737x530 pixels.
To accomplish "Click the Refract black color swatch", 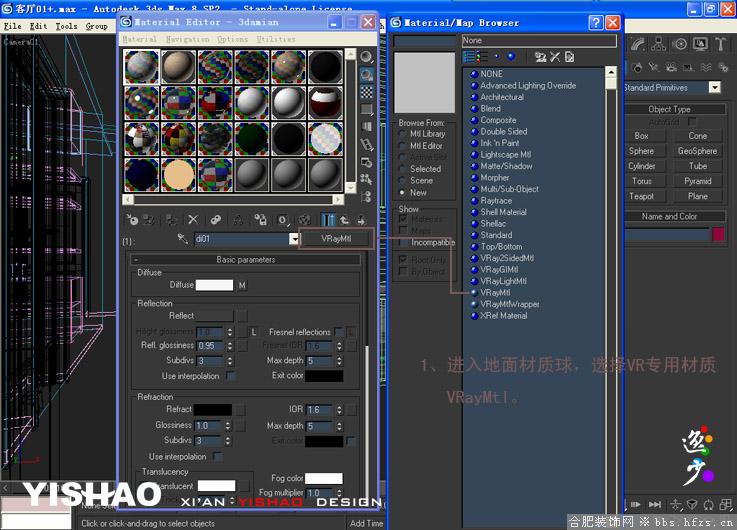I will pos(213,410).
